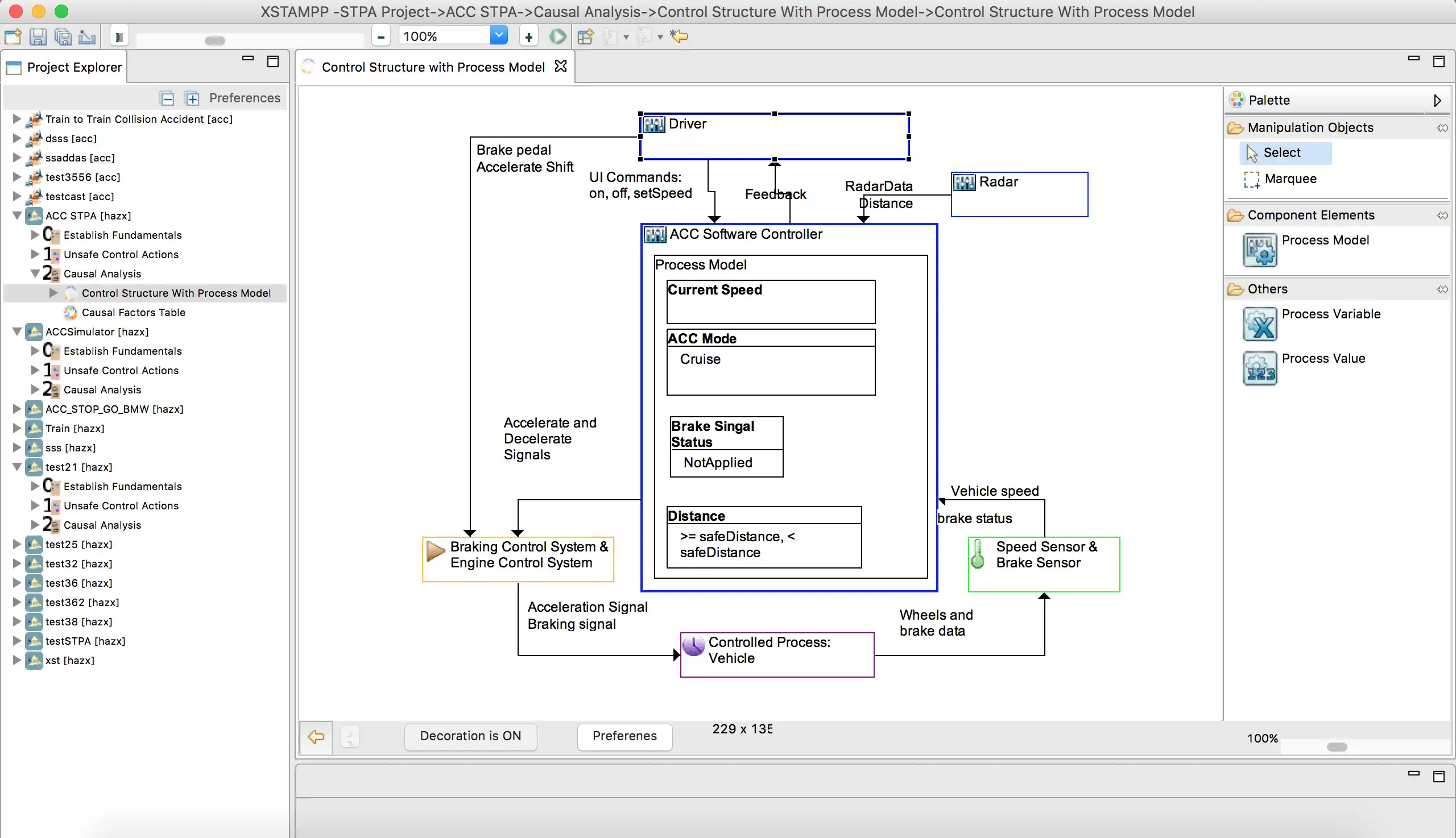Switch to Control Structure with Process Model tab
The height and width of the screenshot is (838, 1456).
(x=432, y=67)
